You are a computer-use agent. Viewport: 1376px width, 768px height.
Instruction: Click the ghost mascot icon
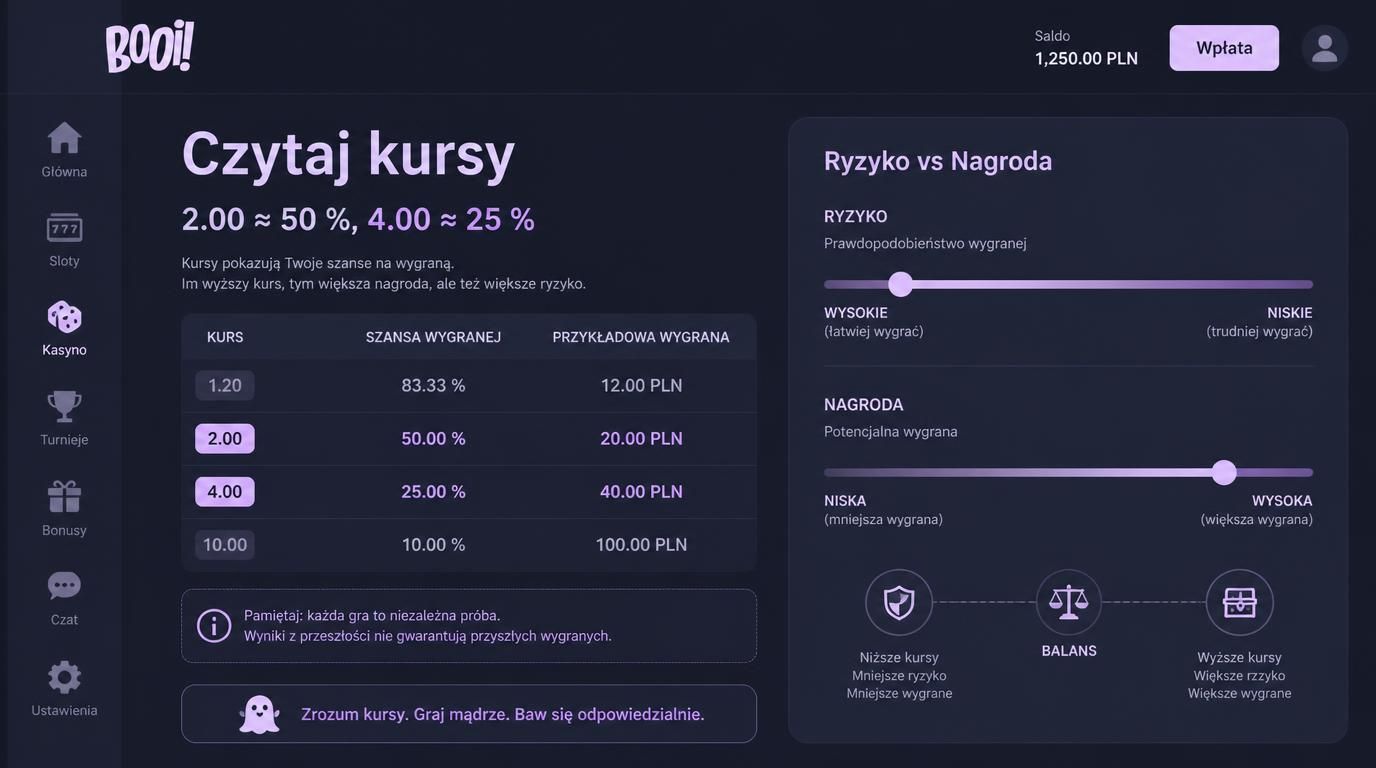[259, 714]
